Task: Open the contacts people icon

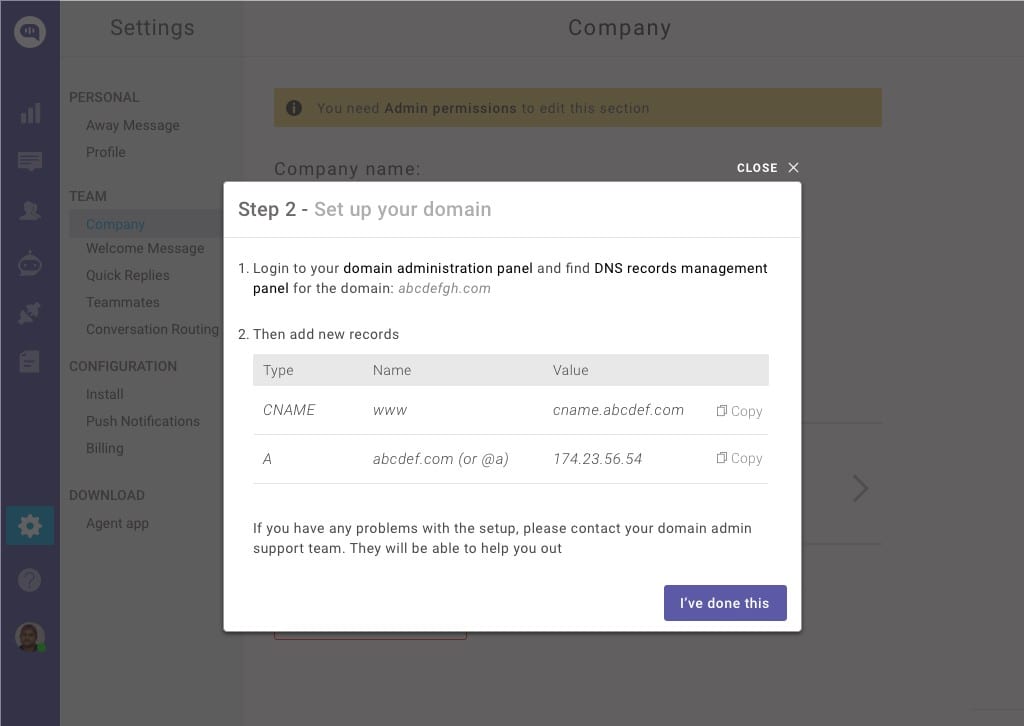Action: pyautogui.click(x=30, y=210)
